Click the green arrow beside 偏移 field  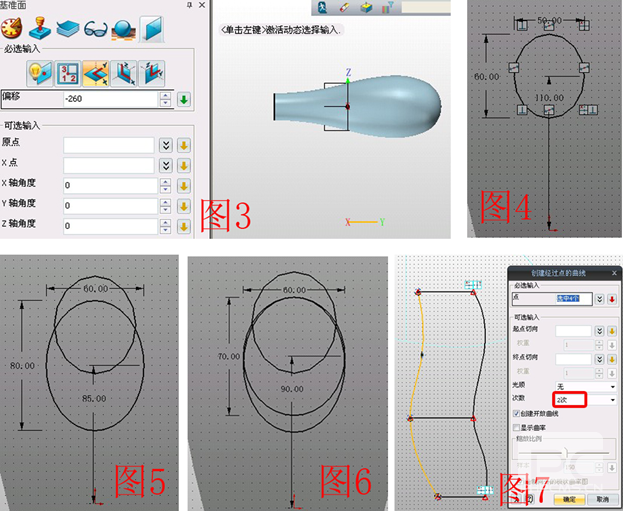pyautogui.click(x=184, y=99)
